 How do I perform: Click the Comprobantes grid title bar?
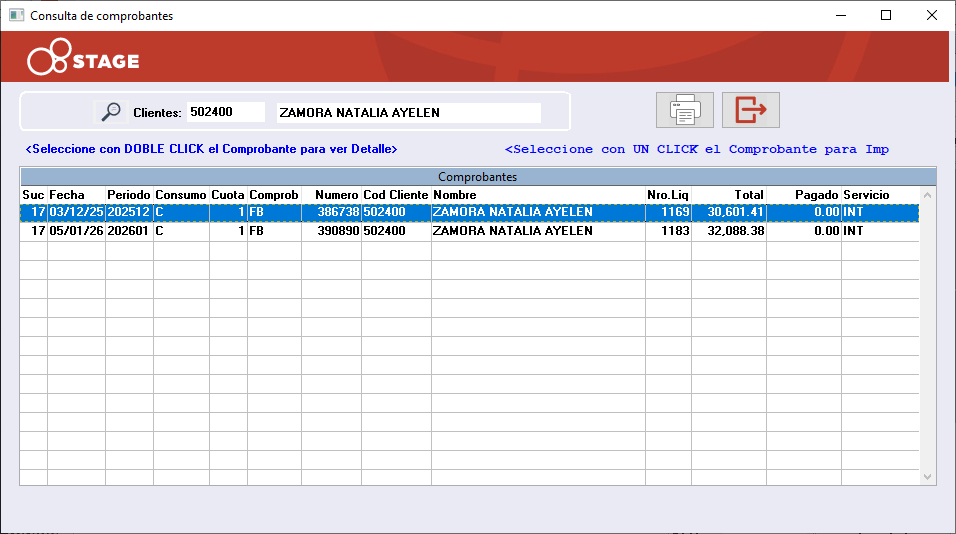click(477, 177)
